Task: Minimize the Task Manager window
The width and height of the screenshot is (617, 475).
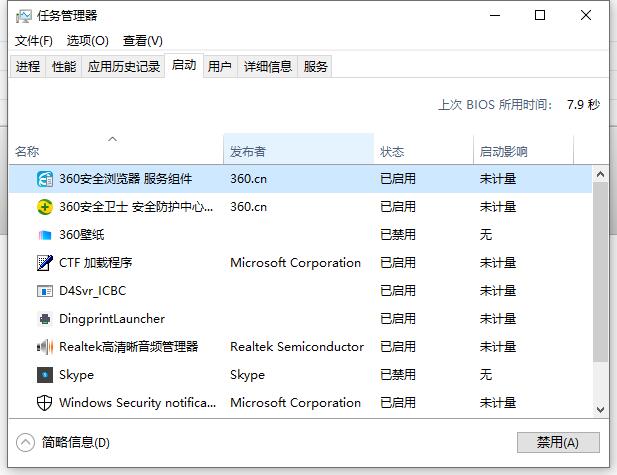Action: [495, 16]
